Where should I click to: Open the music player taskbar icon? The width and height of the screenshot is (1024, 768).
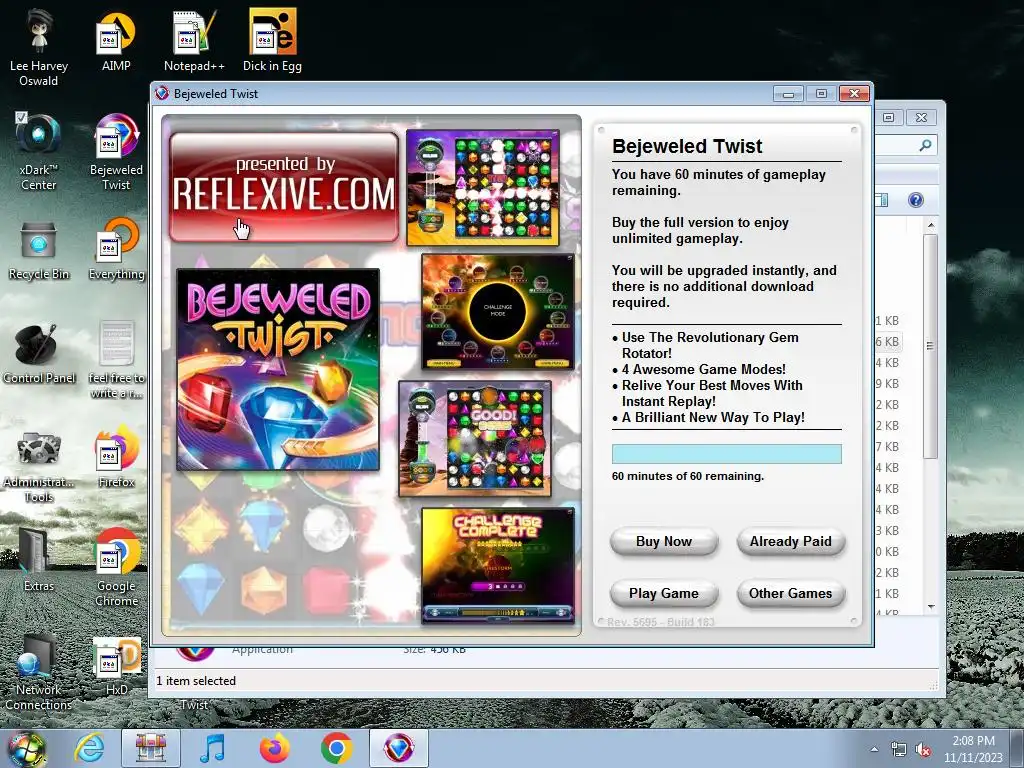212,748
